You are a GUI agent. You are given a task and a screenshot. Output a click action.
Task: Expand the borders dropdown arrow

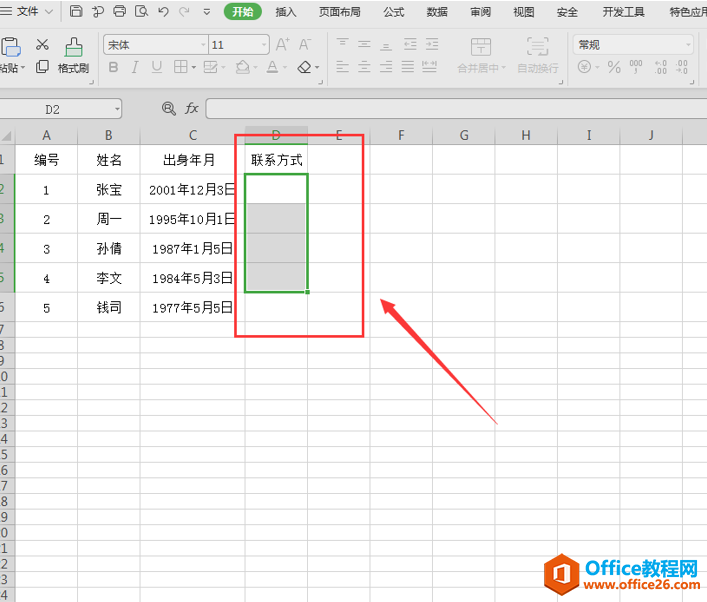click(x=193, y=68)
